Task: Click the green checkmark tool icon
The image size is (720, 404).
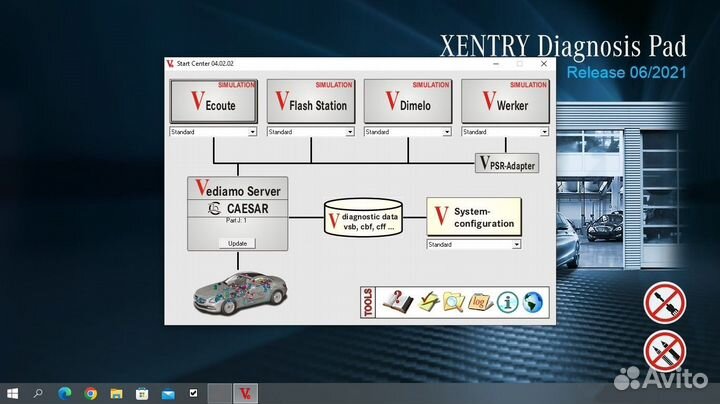Action: [428, 303]
